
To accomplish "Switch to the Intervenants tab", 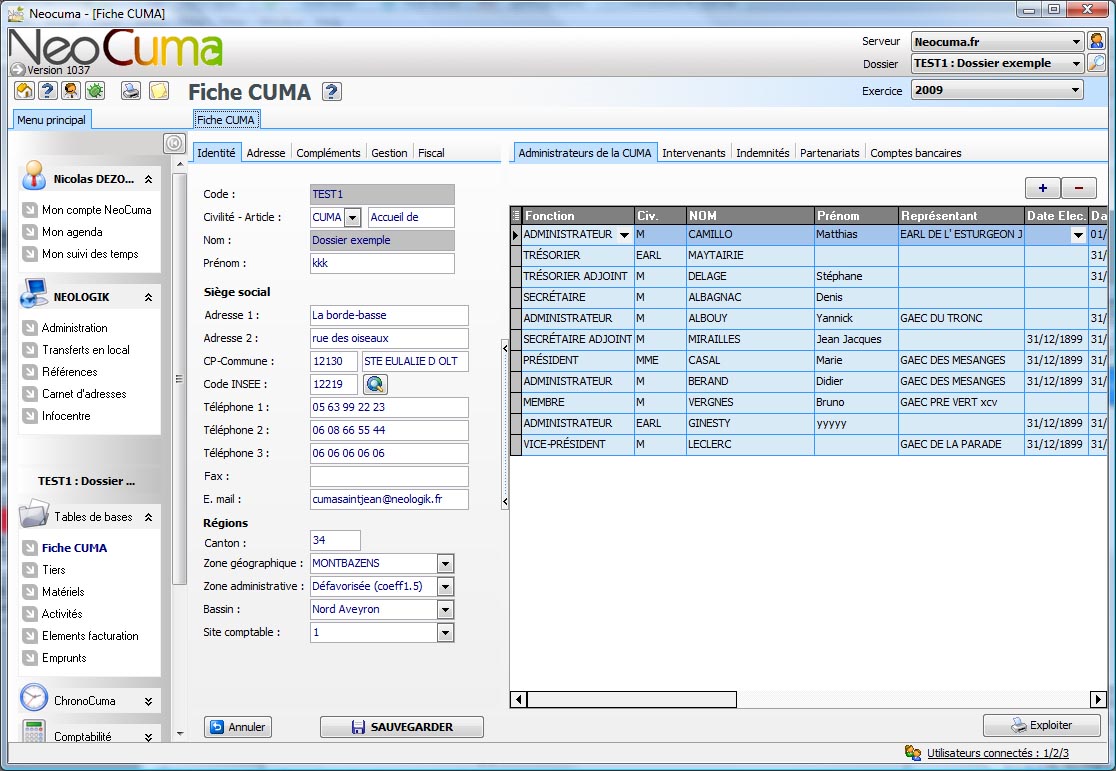I will point(694,153).
